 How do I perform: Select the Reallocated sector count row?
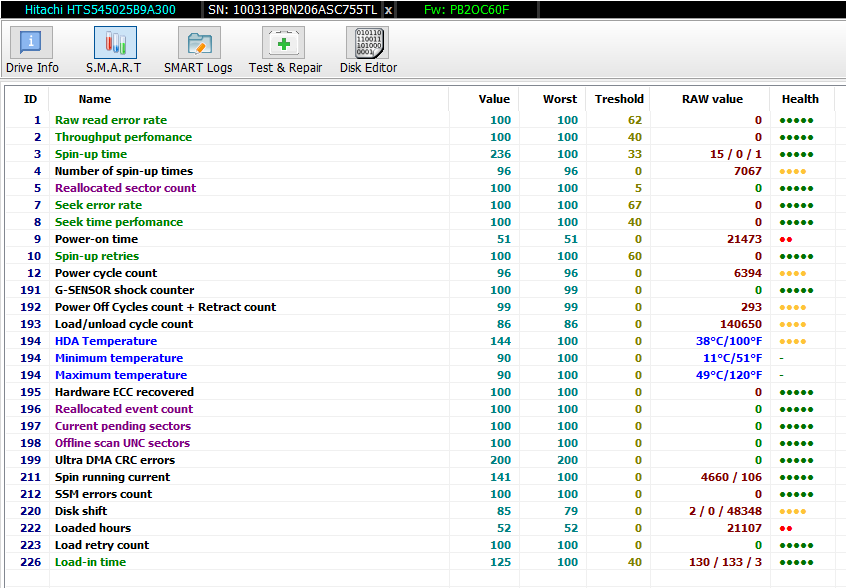(x=125, y=188)
